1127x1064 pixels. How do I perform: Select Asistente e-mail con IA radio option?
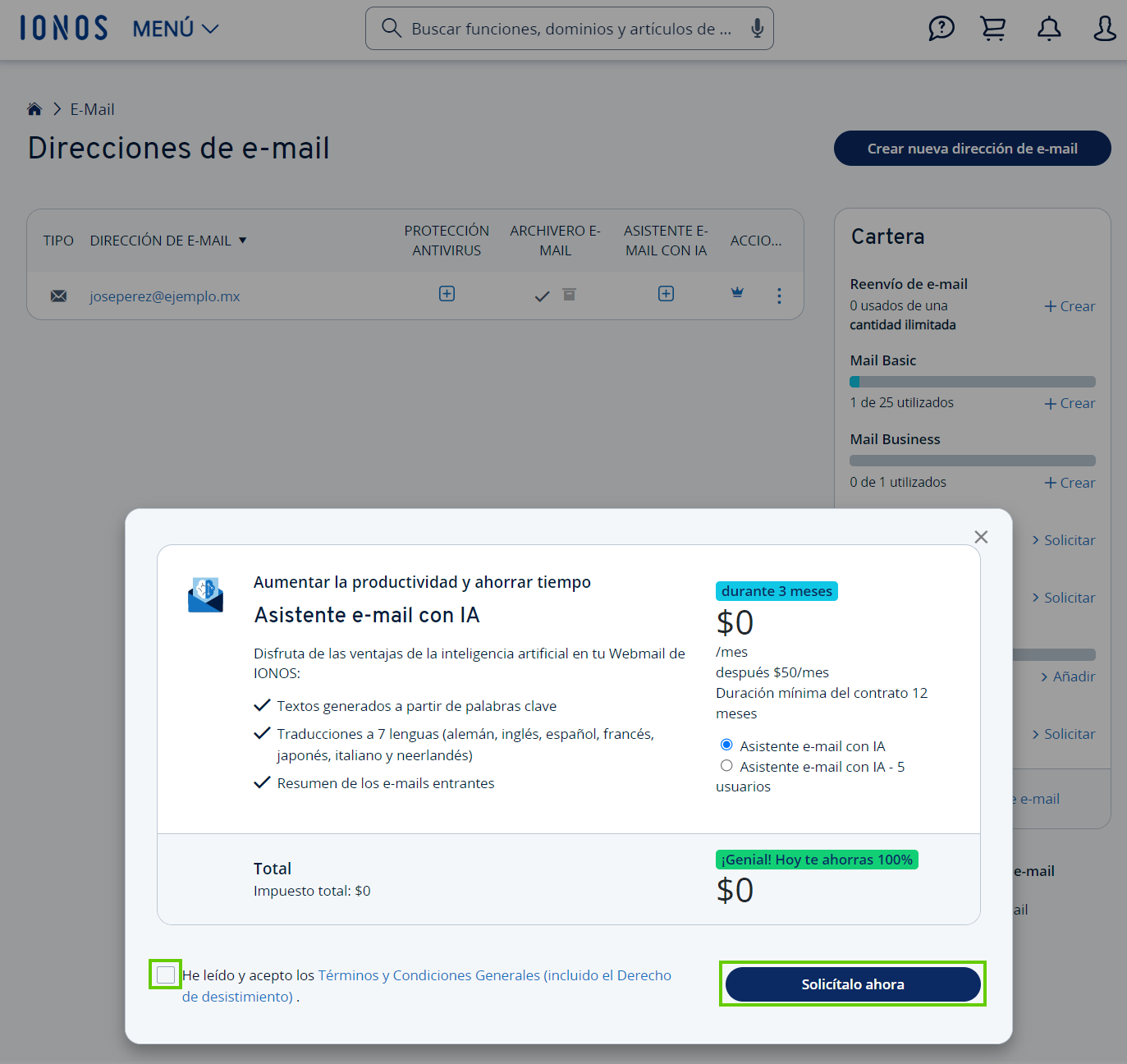click(726, 745)
